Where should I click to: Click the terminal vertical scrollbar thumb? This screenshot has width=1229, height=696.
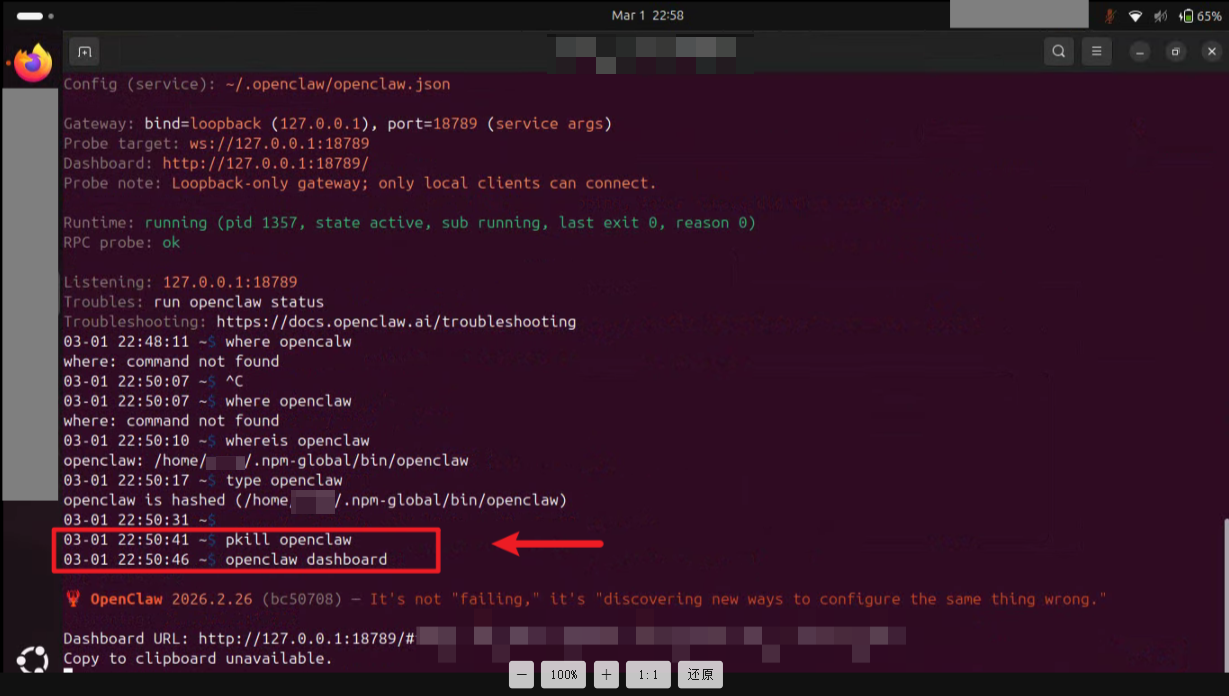1225,595
